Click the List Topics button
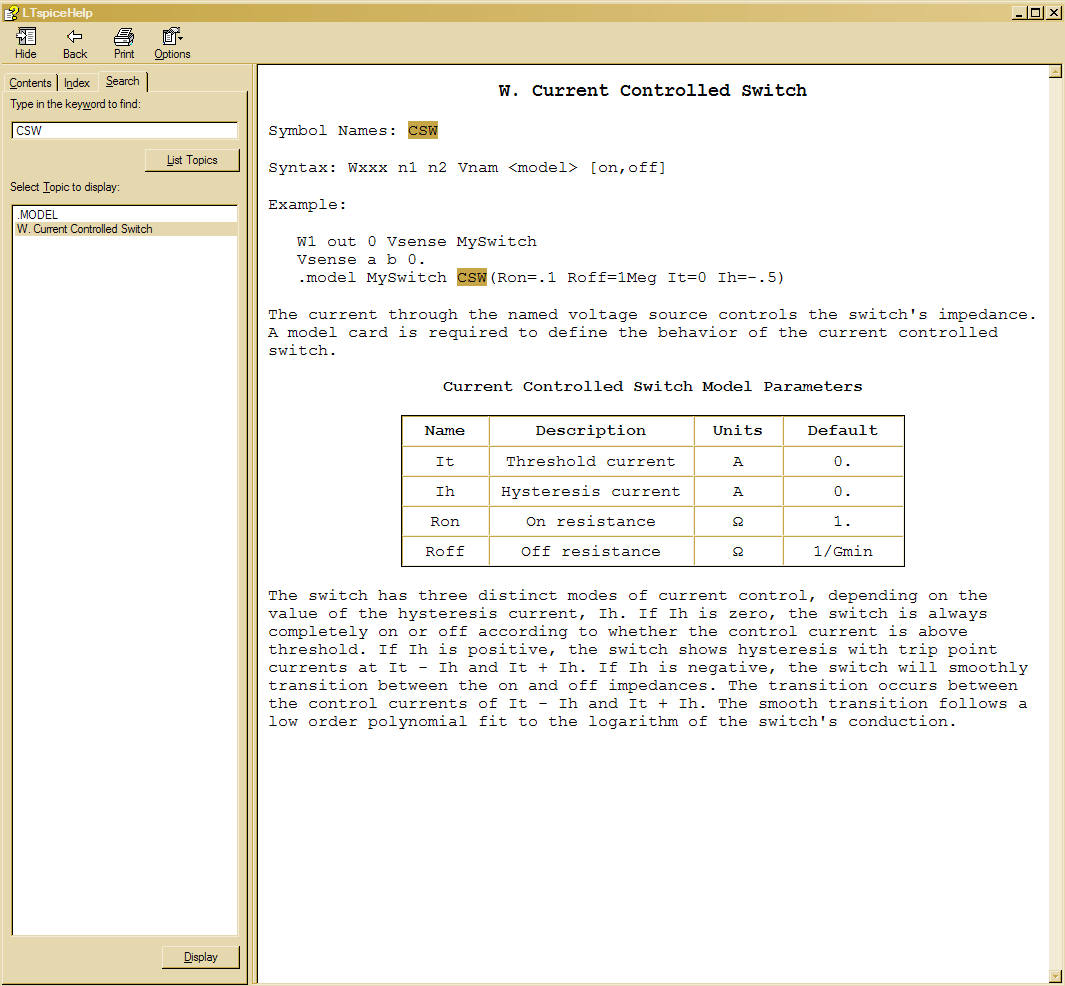The height and width of the screenshot is (986, 1065). tap(192, 160)
